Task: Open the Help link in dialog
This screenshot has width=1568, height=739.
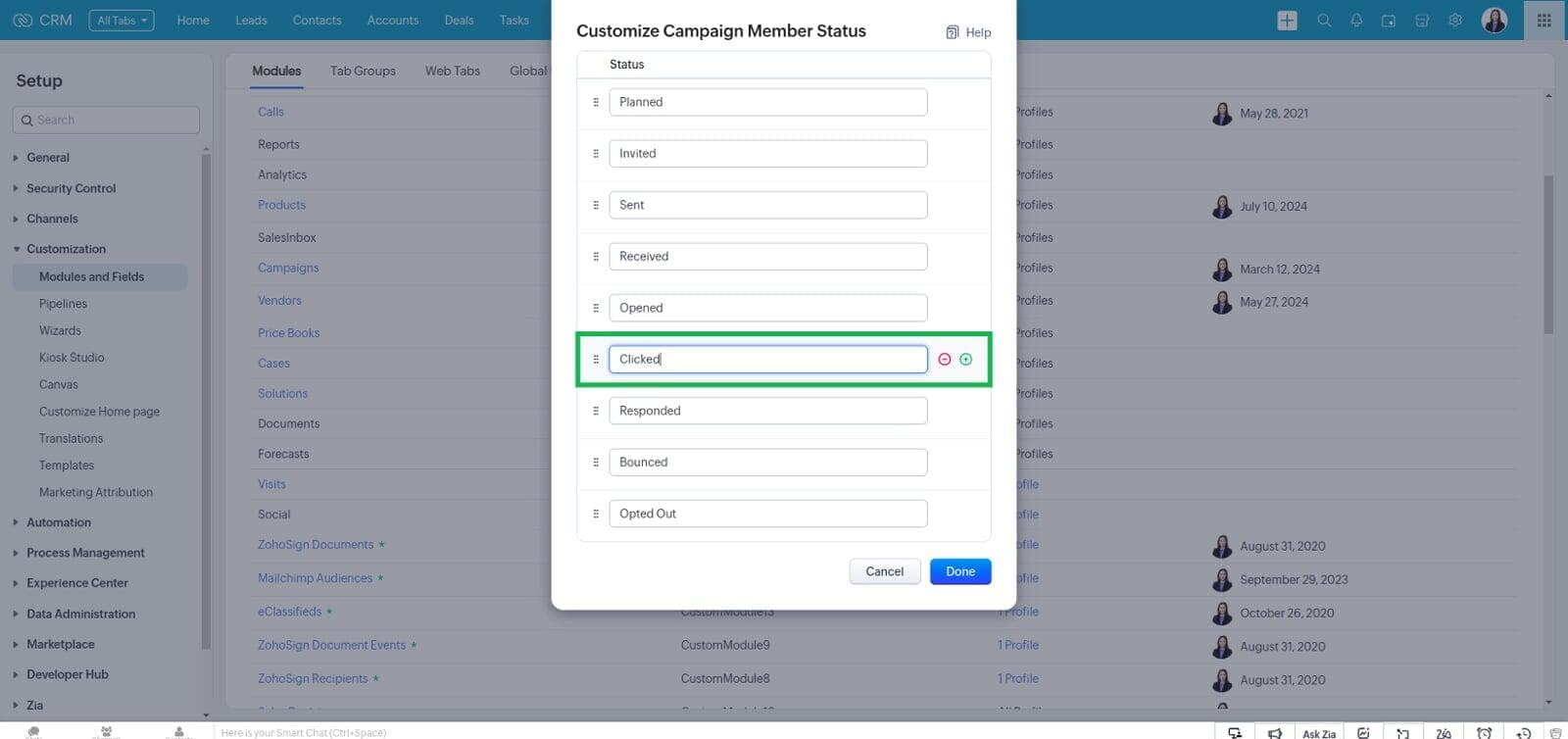Action: point(968,32)
